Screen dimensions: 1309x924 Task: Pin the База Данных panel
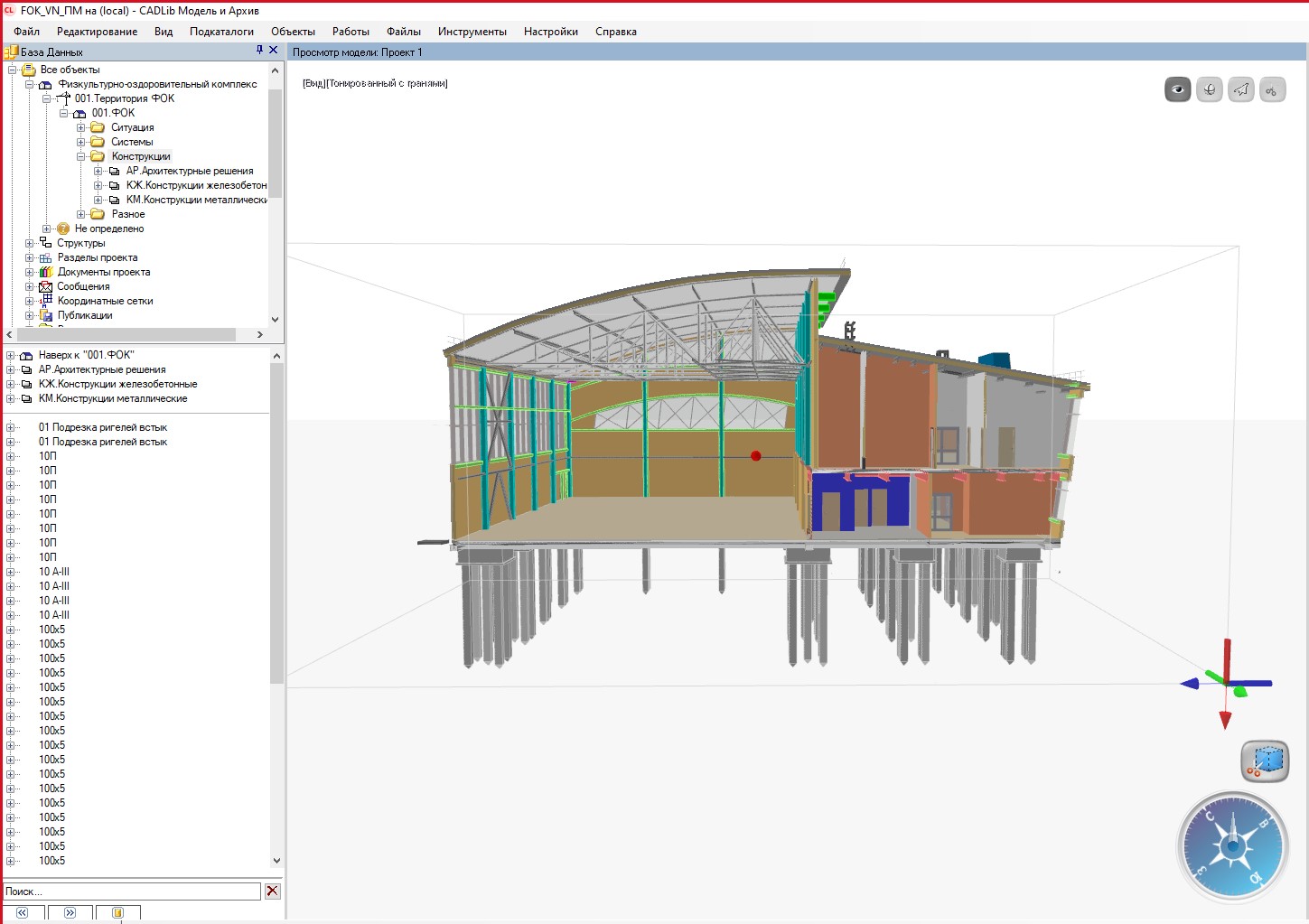[259, 51]
